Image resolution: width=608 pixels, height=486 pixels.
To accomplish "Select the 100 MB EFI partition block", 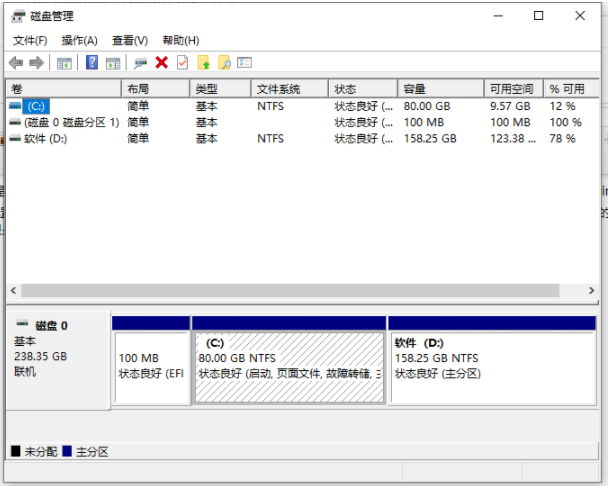I will pyautogui.click(x=151, y=366).
